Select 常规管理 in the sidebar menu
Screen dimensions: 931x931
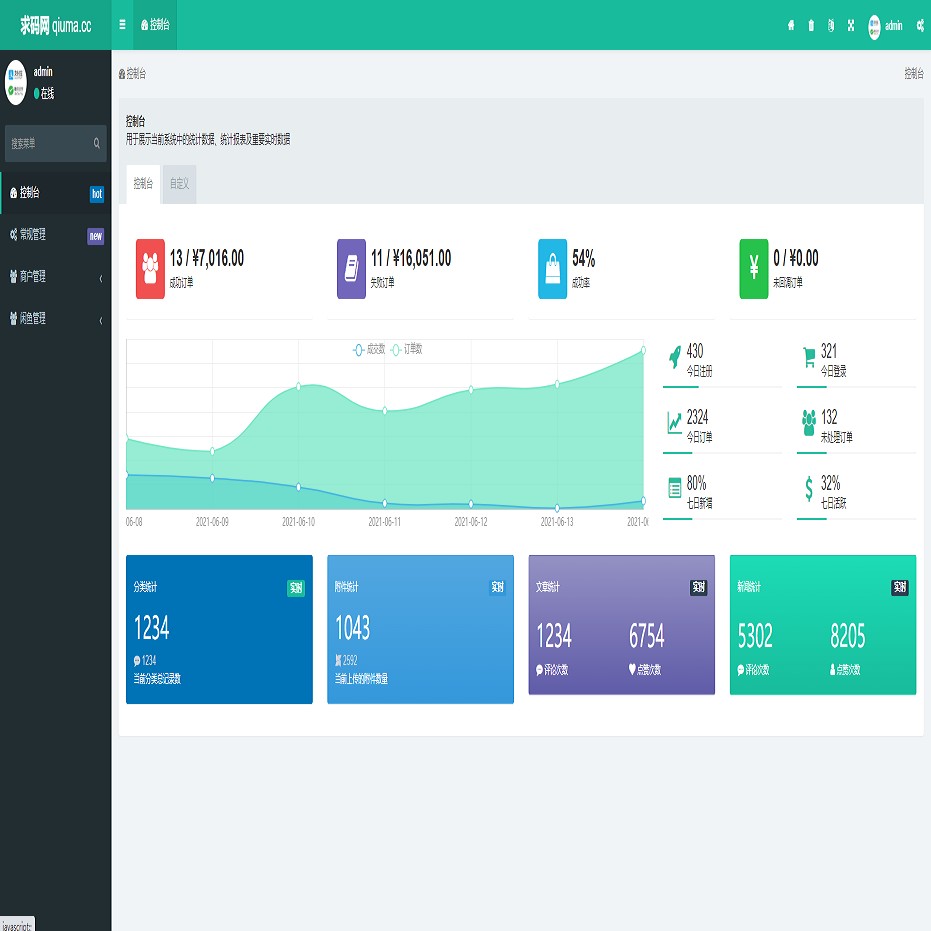(x=55, y=235)
